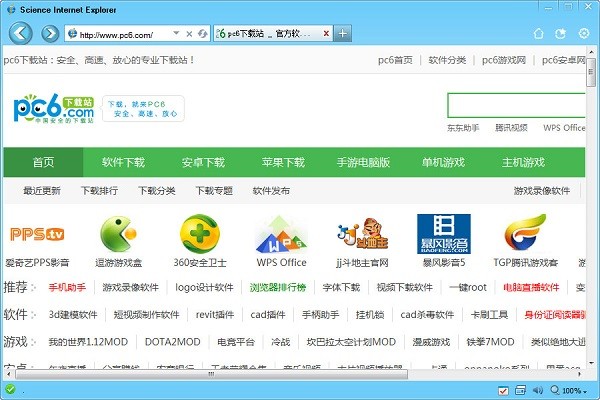Click the 字体下载 link
Viewport: 600px width, 400px height.
click(341, 287)
